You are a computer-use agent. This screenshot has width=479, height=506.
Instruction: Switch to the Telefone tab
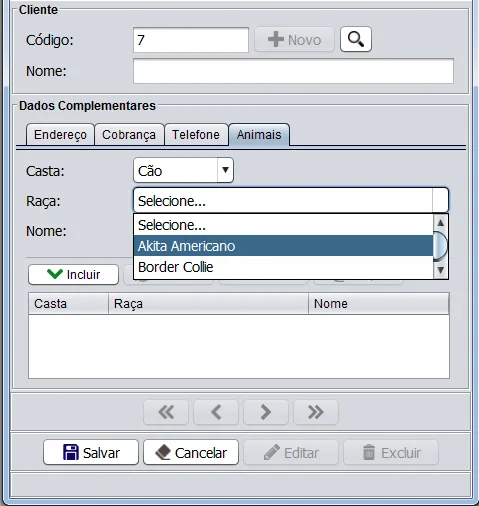click(196, 135)
